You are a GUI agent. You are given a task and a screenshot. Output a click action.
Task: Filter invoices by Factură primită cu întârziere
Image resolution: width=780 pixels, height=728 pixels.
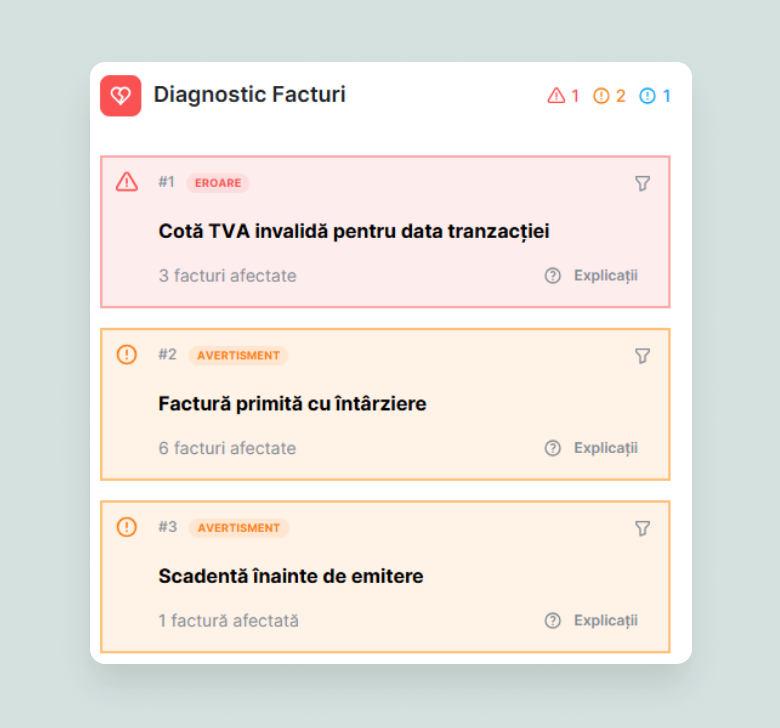(642, 355)
